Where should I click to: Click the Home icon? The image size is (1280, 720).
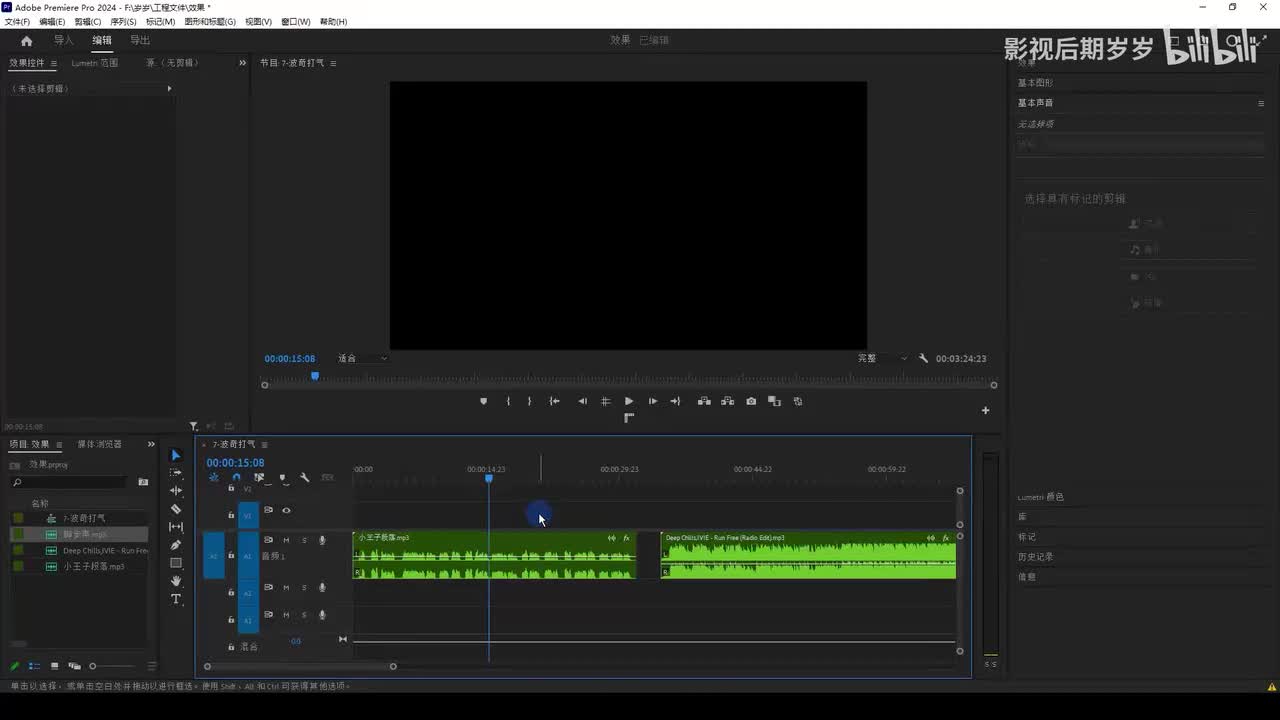coord(26,41)
